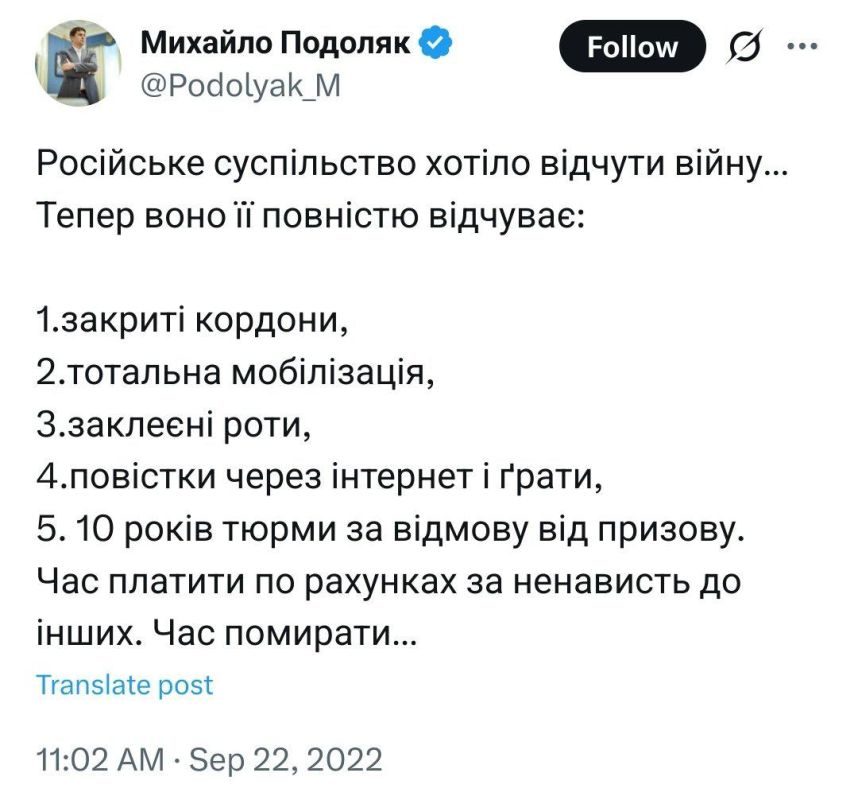This screenshot has height=800, width=858.
Task: Translate the Ukrainian text to English
Action: [x=124, y=685]
